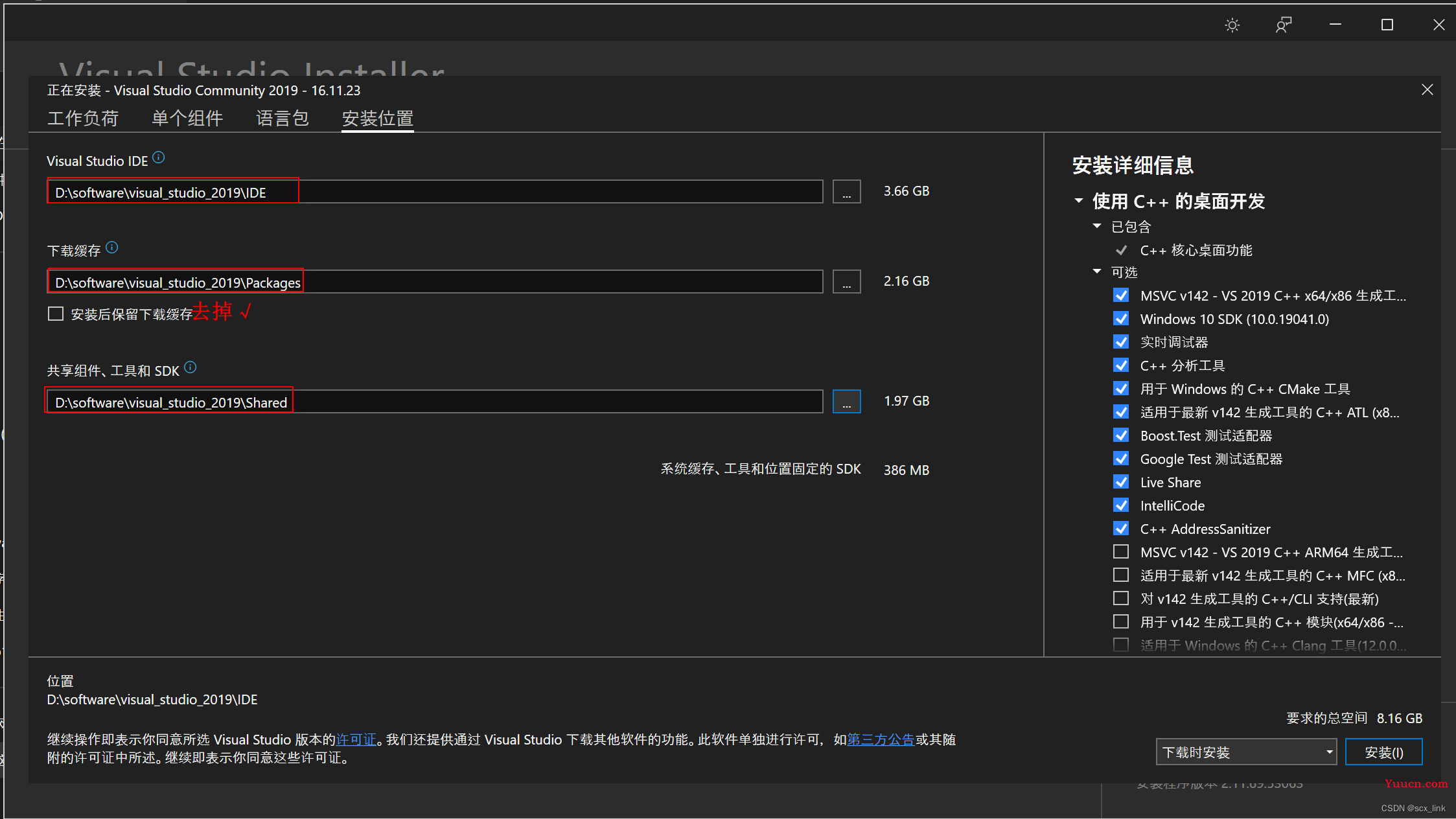Click the sun/brightness icon in title bar
Screen dimensions: 1456x819
point(1232,24)
